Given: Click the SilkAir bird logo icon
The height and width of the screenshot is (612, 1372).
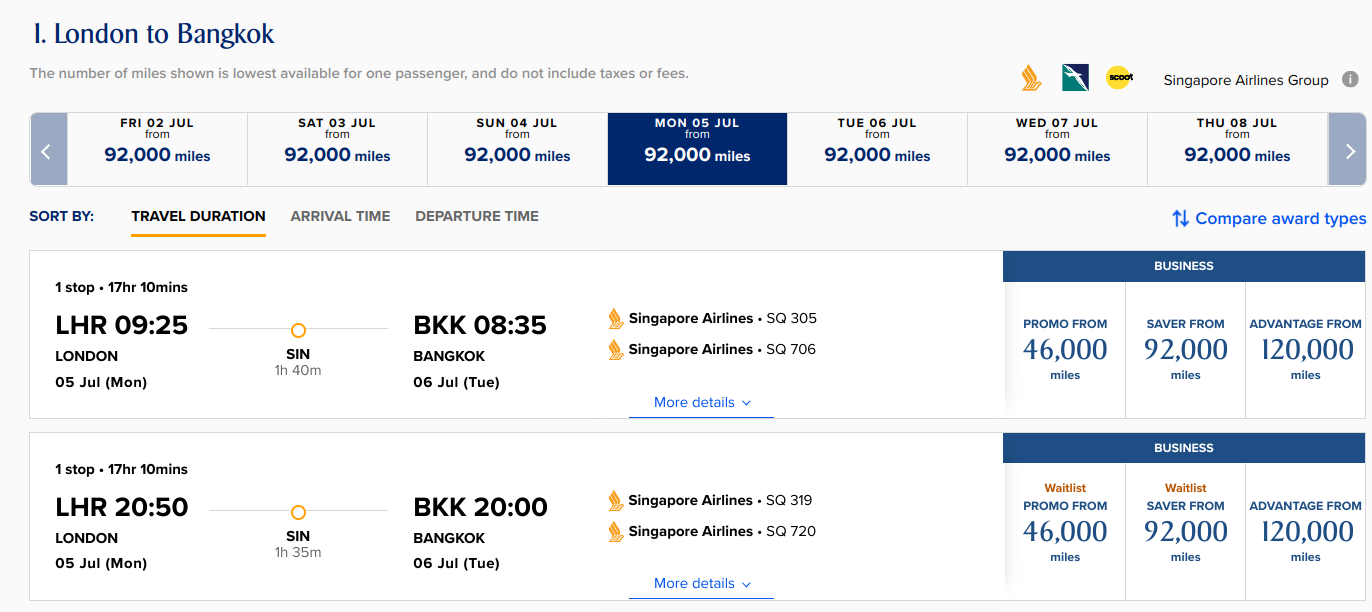Looking at the screenshot, I should [x=1075, y=78].
